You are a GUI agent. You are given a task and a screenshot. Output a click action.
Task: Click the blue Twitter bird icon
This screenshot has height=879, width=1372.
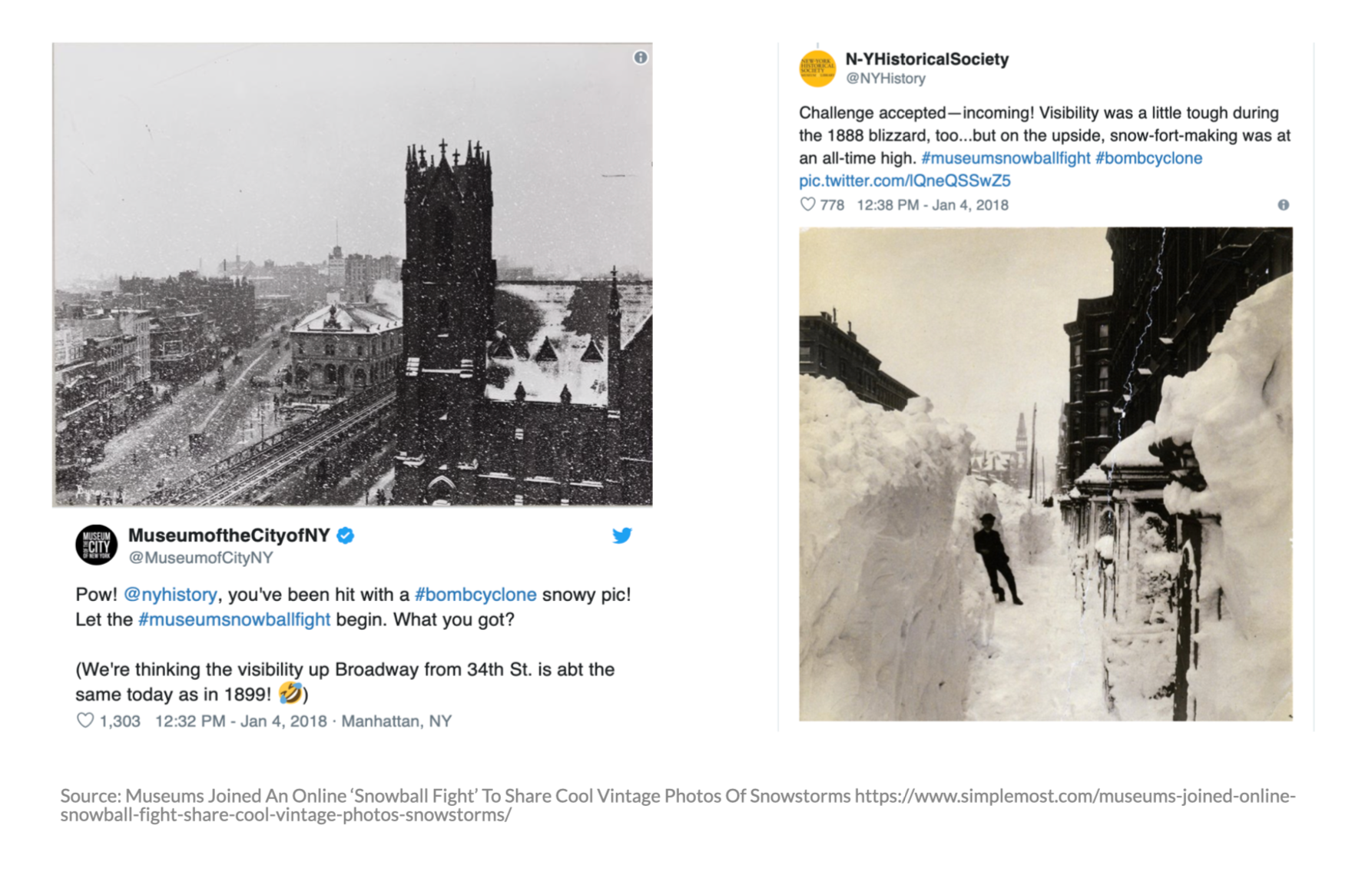point(621,536)
